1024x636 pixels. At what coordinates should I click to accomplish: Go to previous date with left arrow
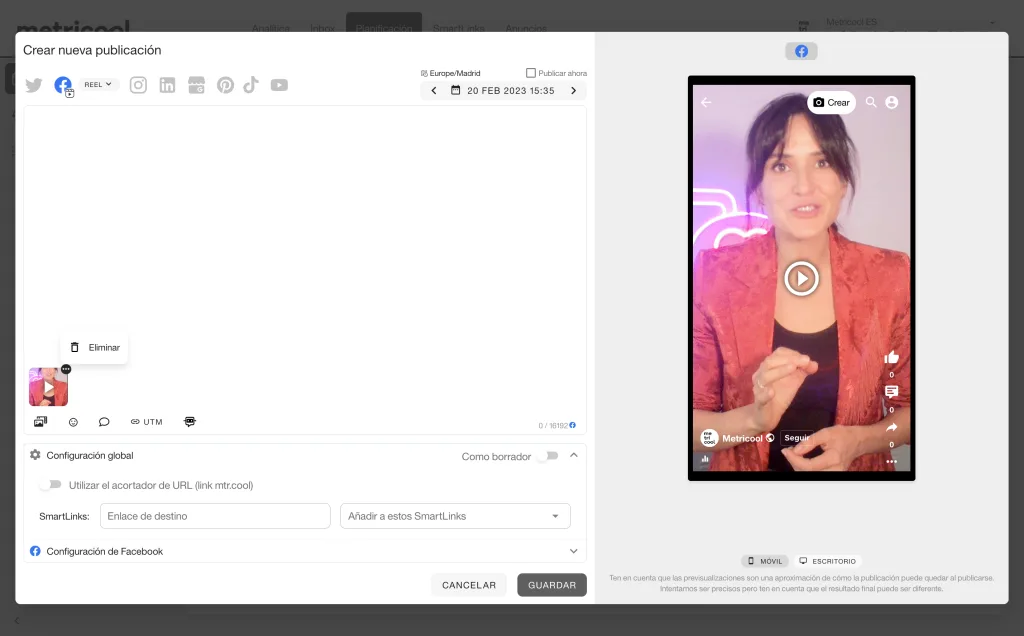coord(434,91)
